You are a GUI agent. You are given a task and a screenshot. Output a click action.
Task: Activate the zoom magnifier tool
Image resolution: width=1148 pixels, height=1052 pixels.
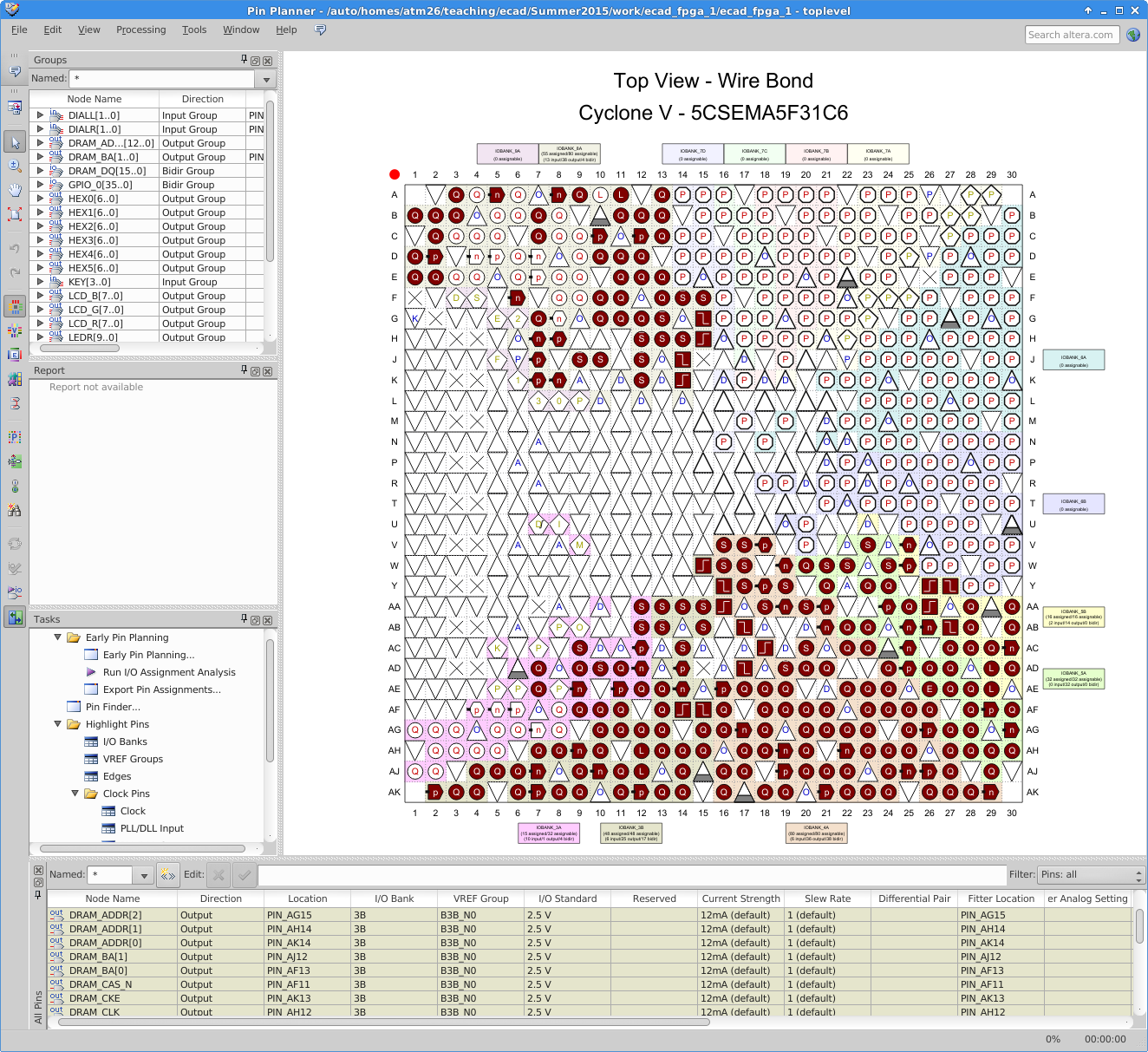tap(15, 166)
